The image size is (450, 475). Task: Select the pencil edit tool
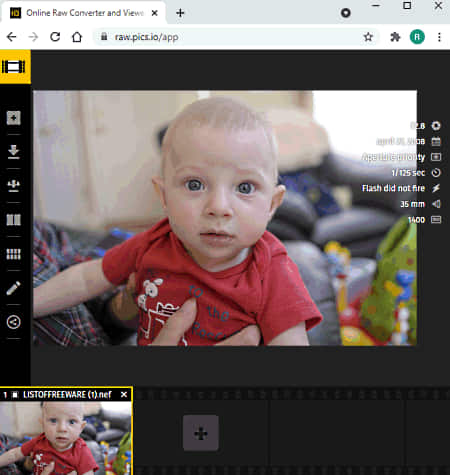(14, 288)
